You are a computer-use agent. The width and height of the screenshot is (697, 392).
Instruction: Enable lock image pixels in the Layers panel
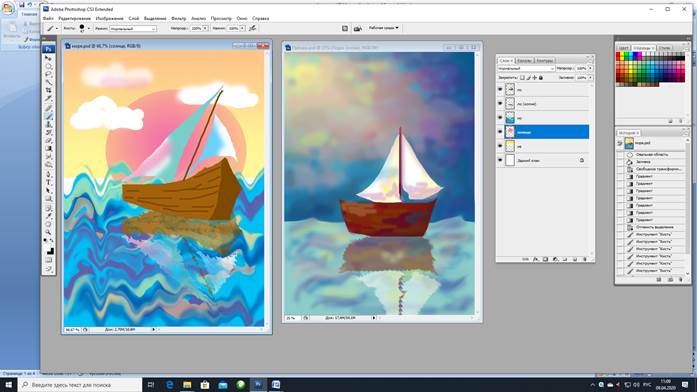coord(529,78)
